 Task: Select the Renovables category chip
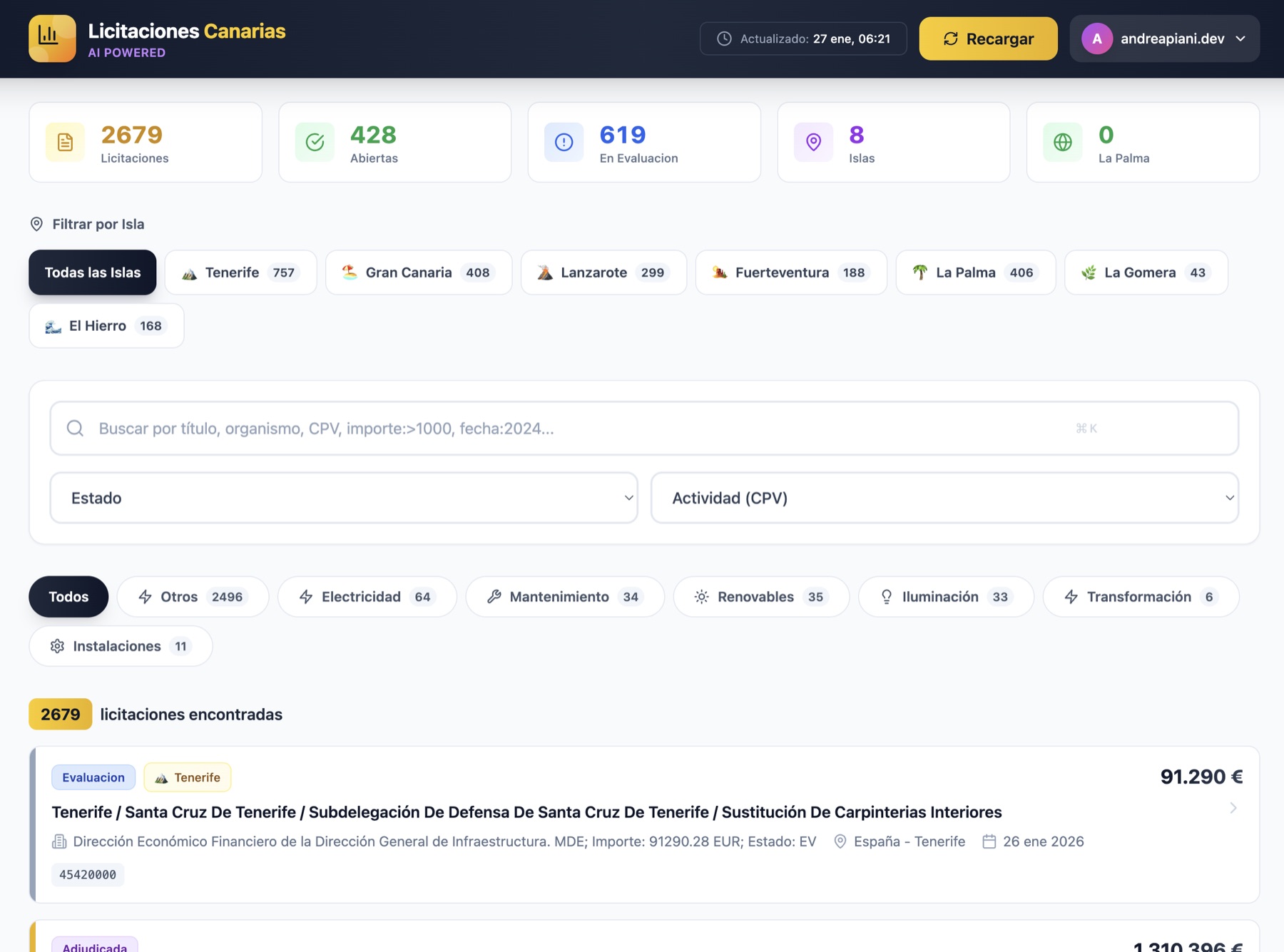[761, 597]
